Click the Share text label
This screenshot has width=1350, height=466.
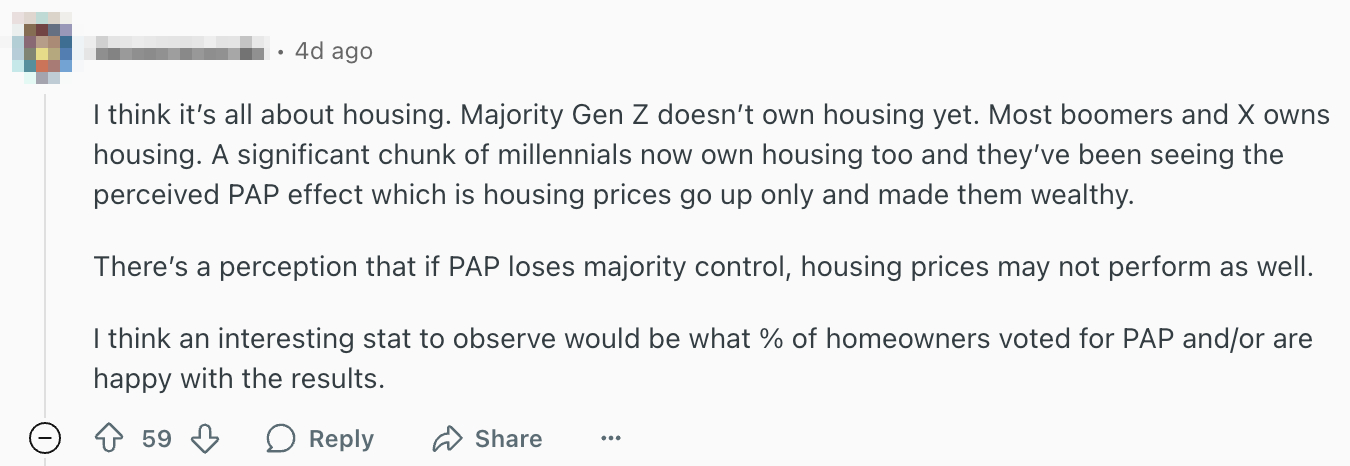coord(508,438)
